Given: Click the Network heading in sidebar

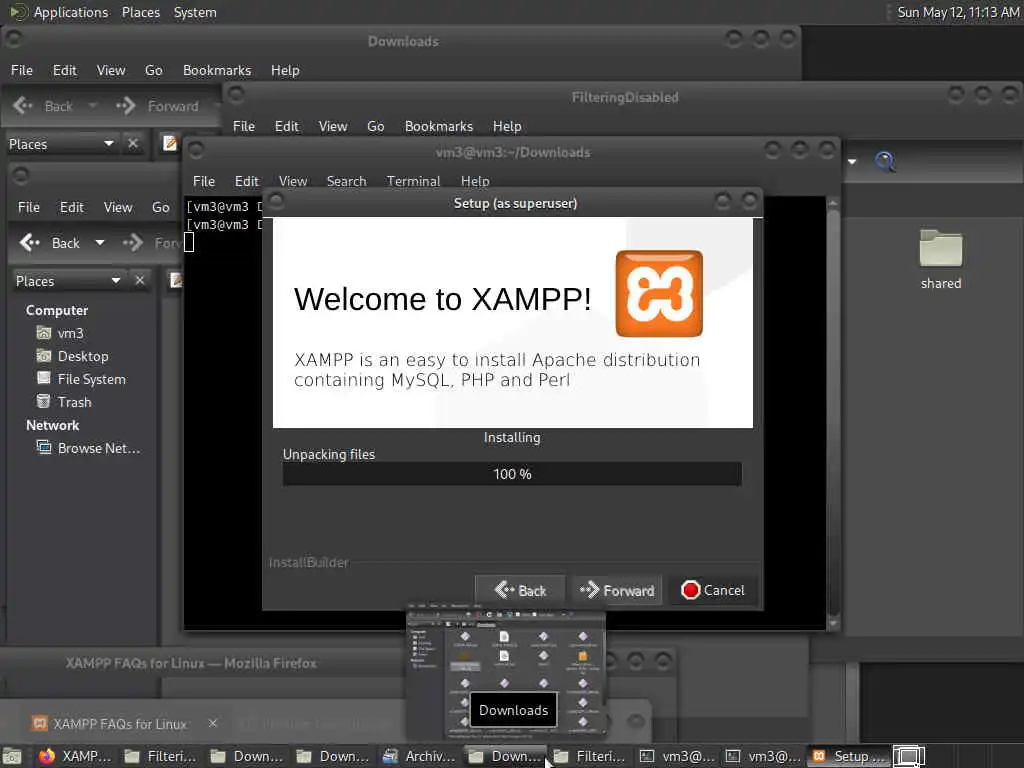Looking at the screenshot, I should [x=52, y=426].
